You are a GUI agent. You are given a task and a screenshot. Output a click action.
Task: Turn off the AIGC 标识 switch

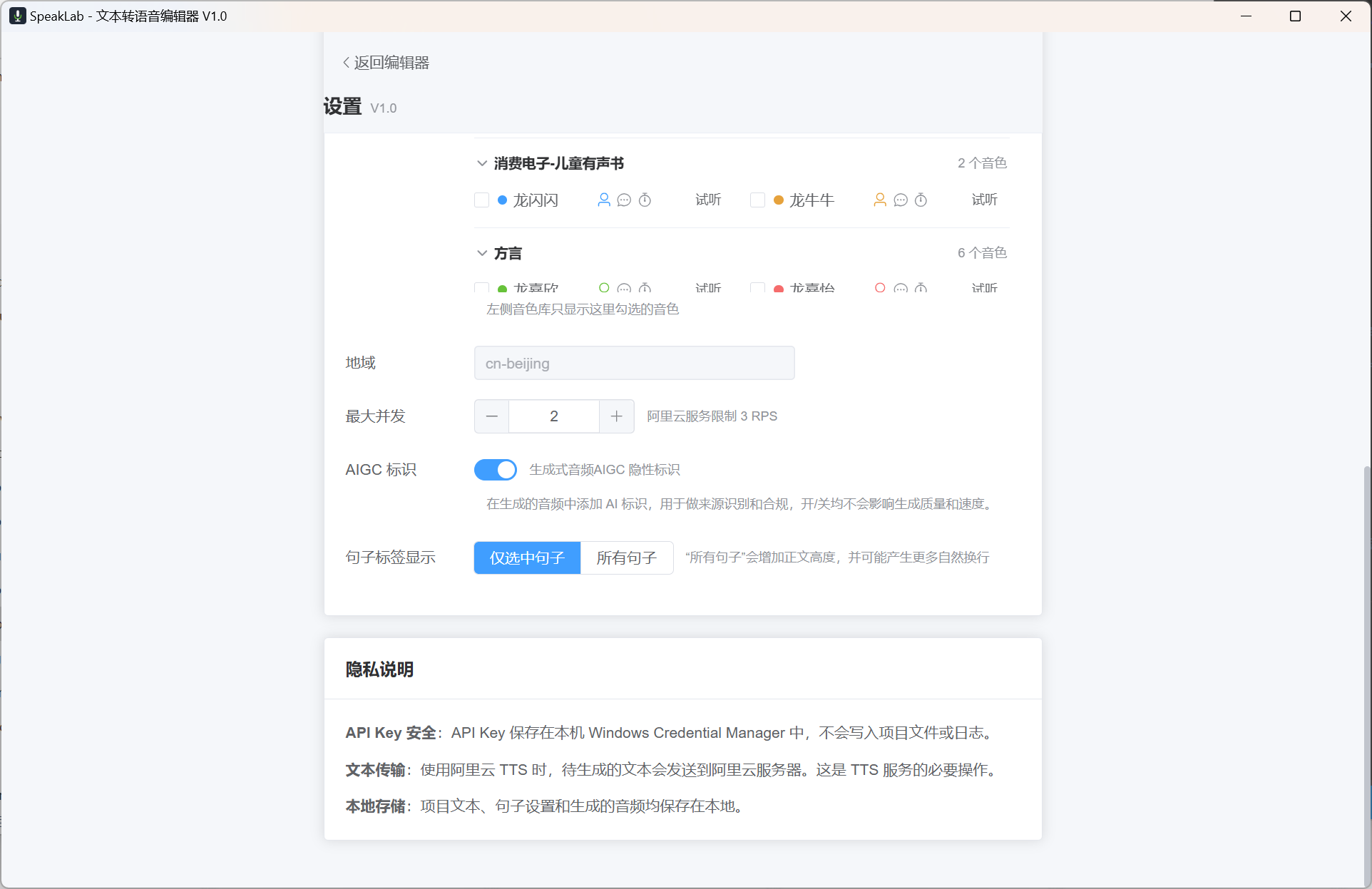[496, 470]
